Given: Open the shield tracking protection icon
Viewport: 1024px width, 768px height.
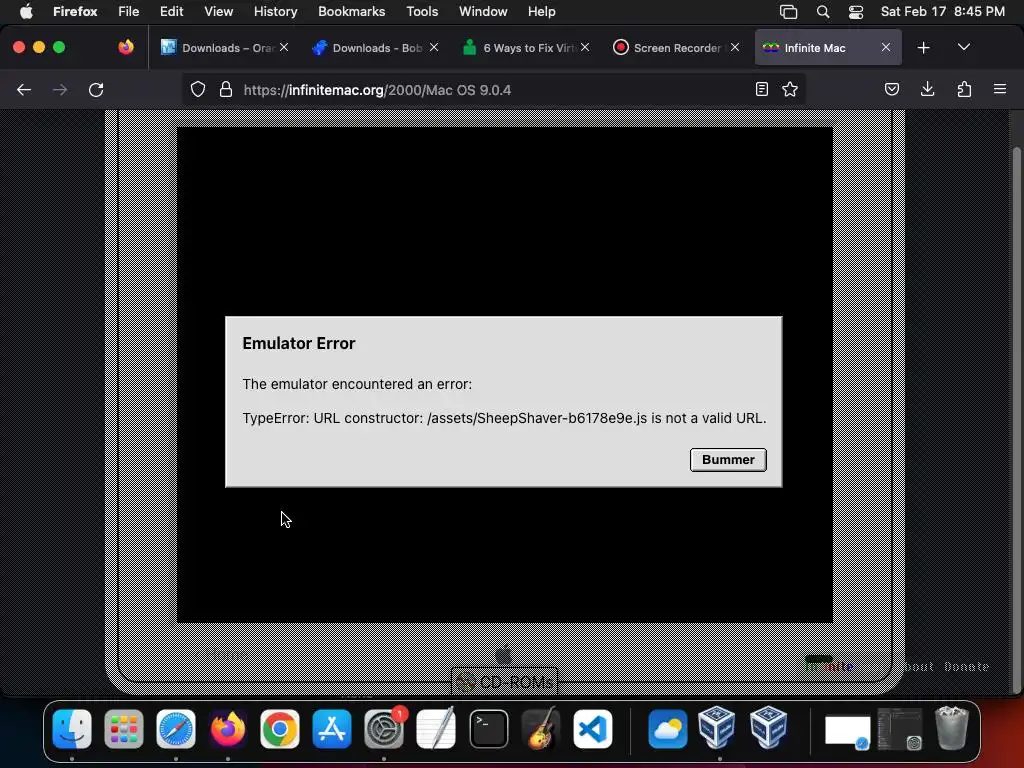Looking at the screenshot, I should pos(198,89).
